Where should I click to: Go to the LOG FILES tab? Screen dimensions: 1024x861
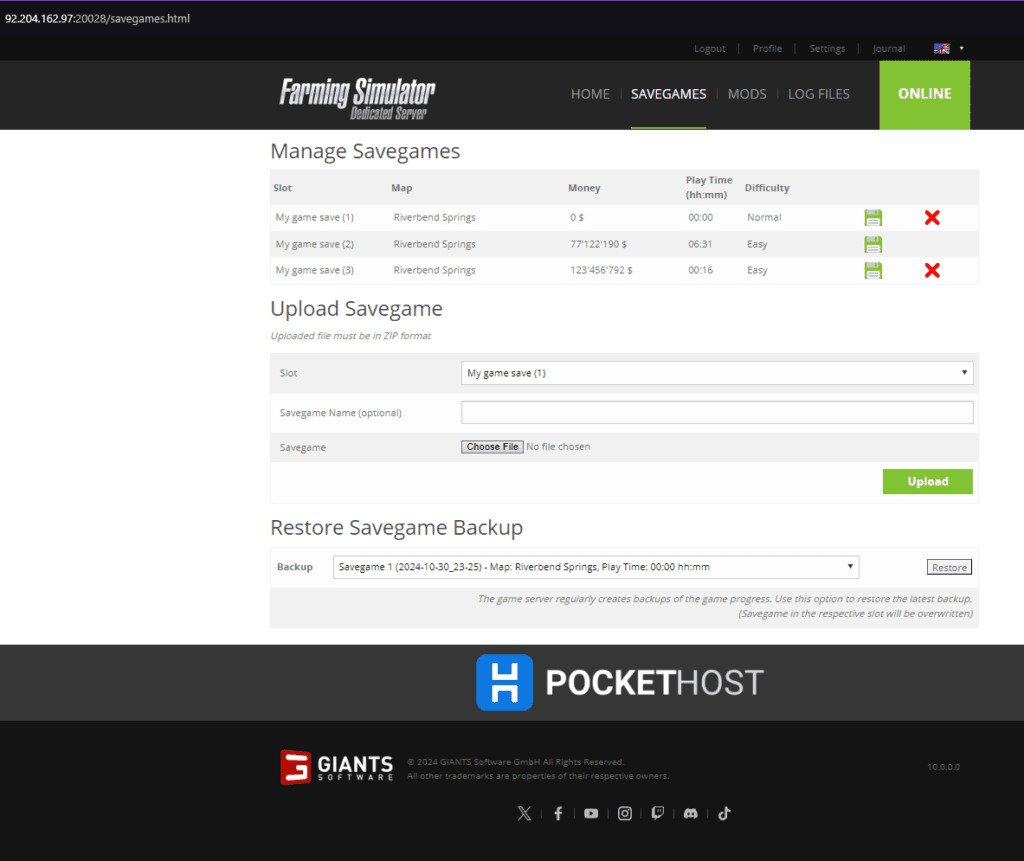tap(818, 94)
